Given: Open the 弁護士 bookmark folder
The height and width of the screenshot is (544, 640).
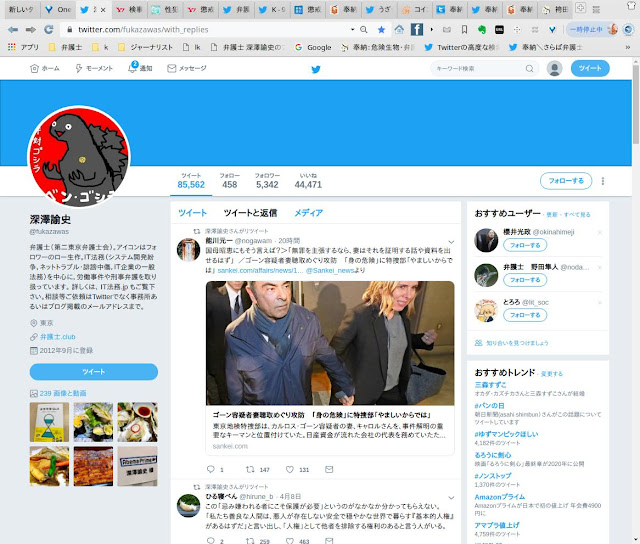Looking at the screenshot, I should tap(66, 47).
